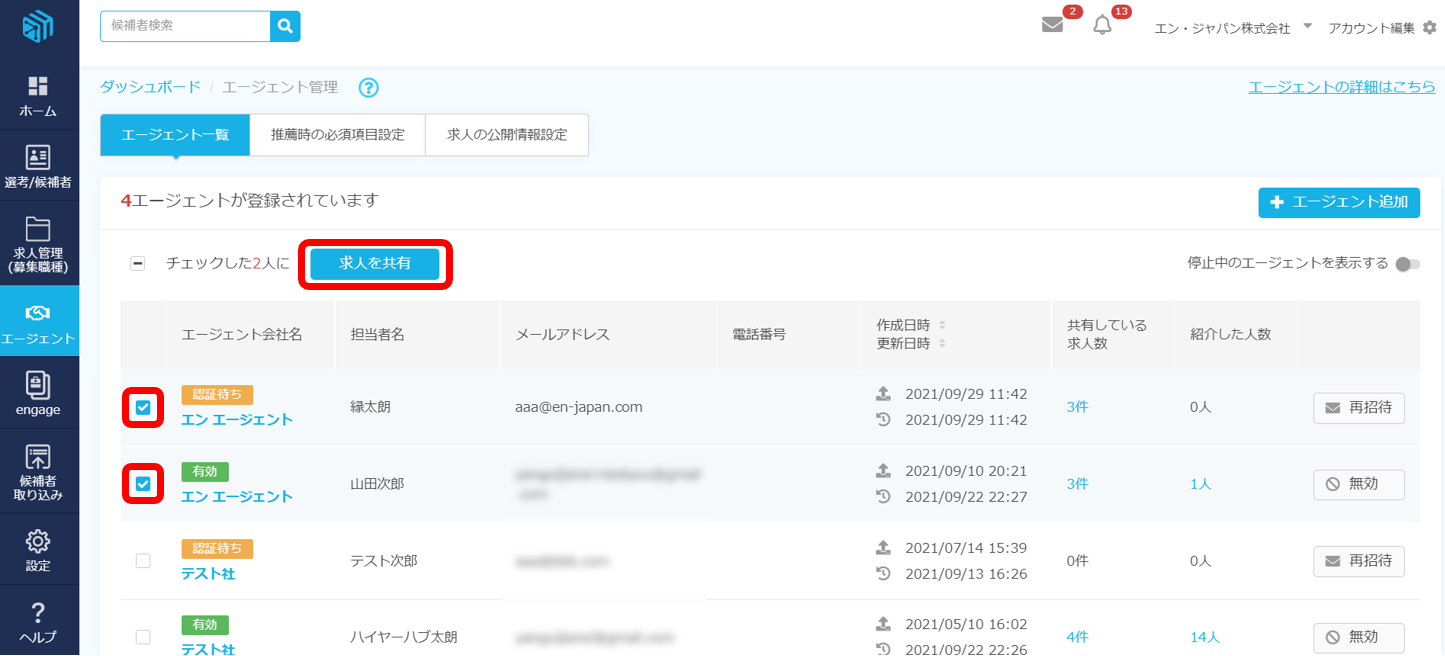Click the search magnifier icon button
Viewport: 1445px width, 656px height.
[285, 26]
